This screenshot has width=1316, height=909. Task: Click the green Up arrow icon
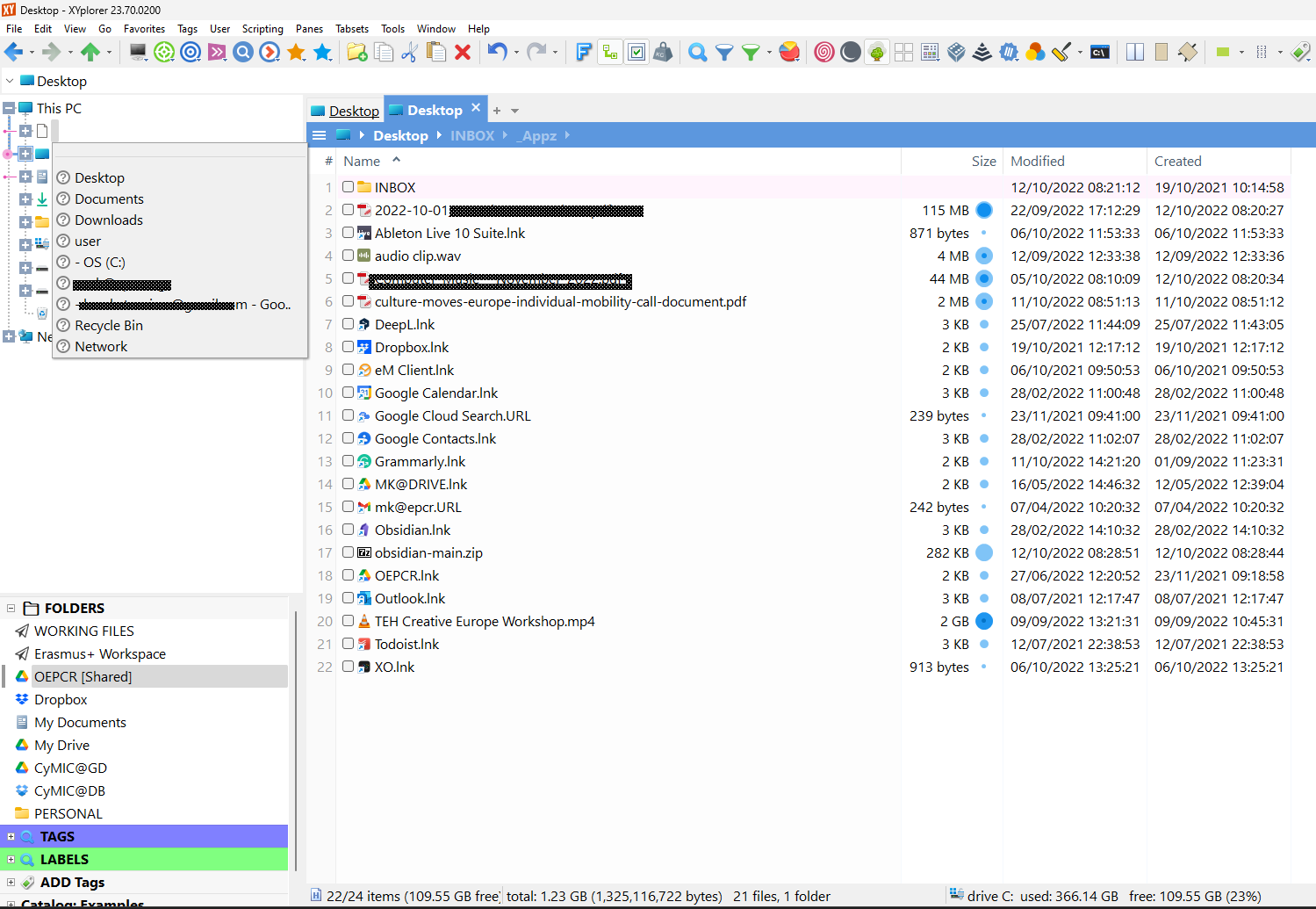pos(90,53)
